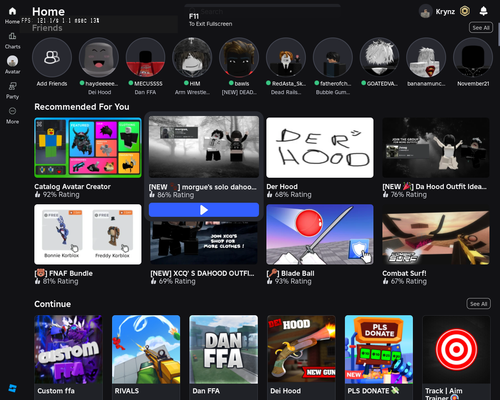
Task: Click the Combat Surf! title text
Action: coord(404,273)
